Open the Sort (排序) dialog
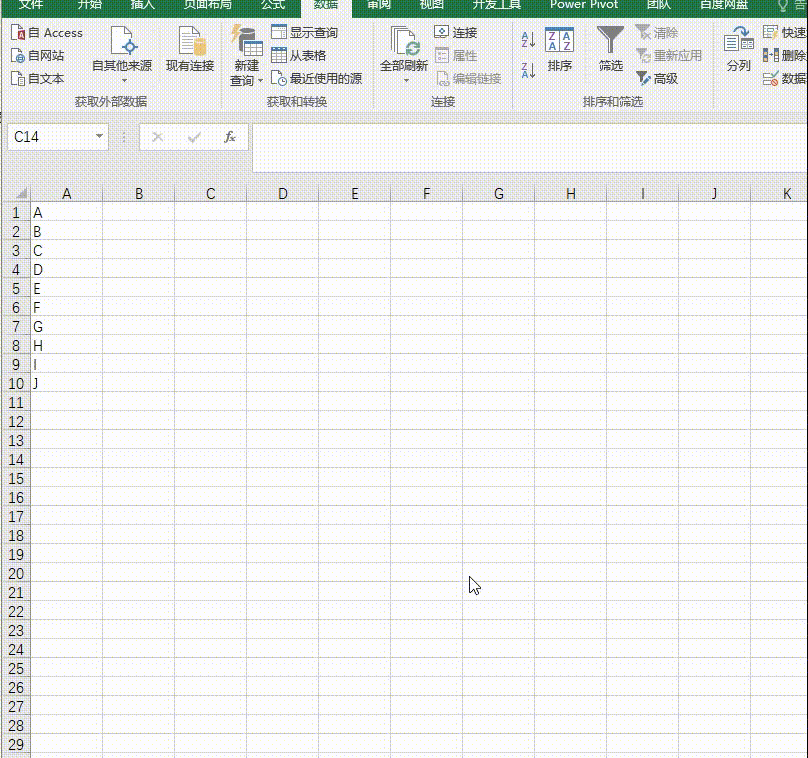The height and width of the screenshot is (758, 808). (x=560, y=49)
